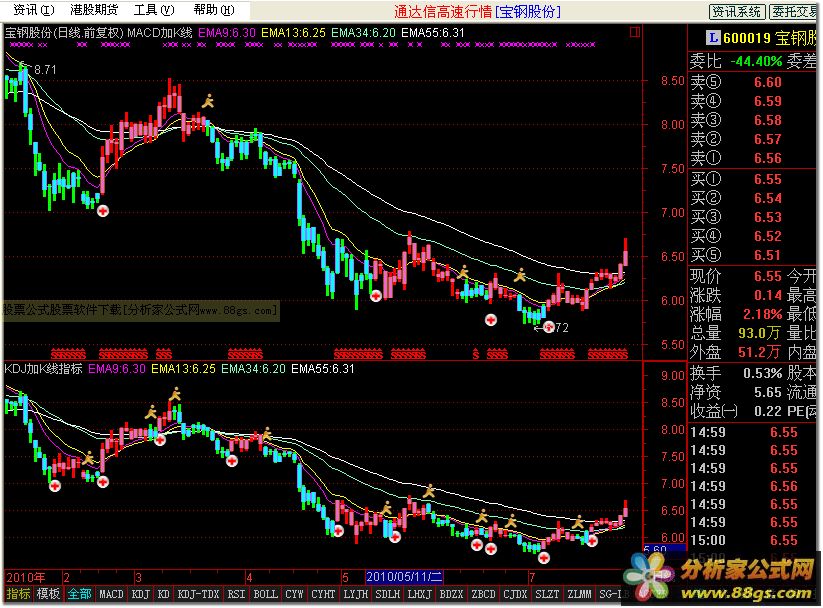Switch to the KD indicator tab

point(164,594)
